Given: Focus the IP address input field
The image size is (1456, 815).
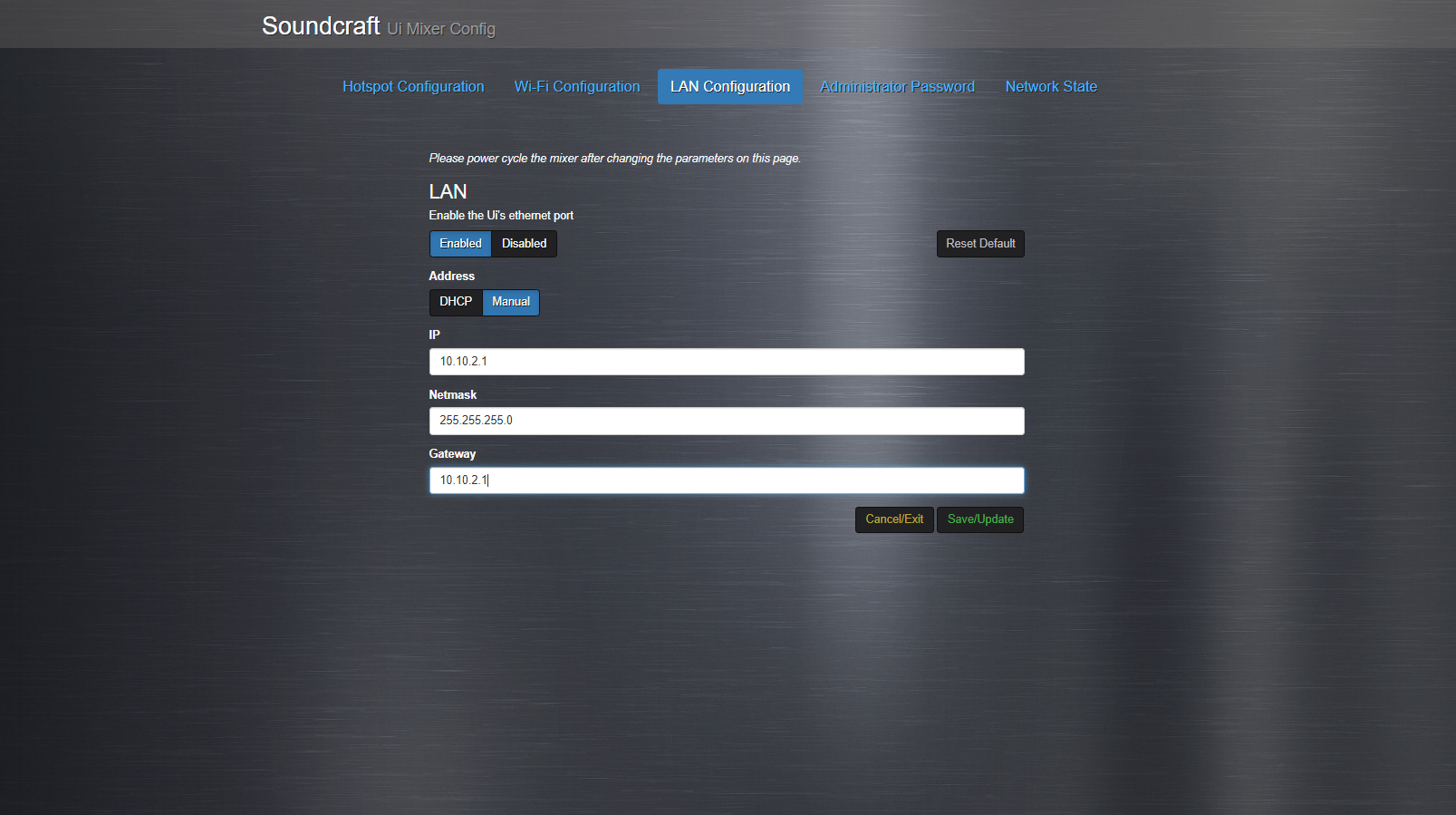Looking at the screenshot, I should click(727, 362).
